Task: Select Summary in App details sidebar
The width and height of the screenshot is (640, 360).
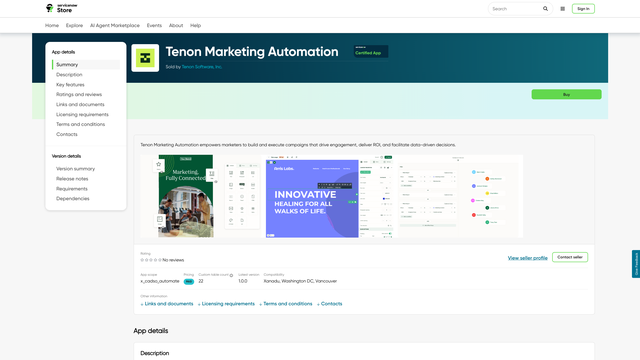Action: pos(86,64)
